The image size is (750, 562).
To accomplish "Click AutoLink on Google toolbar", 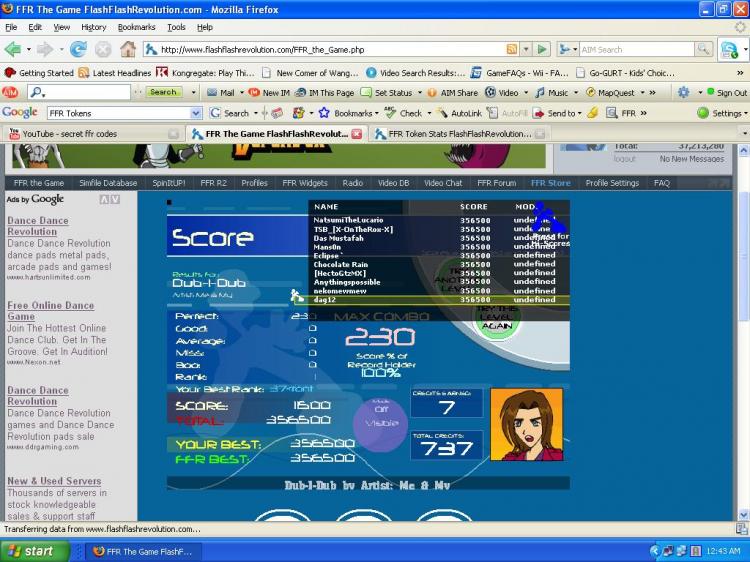I will pyautogui.click(x=460, y=113).
